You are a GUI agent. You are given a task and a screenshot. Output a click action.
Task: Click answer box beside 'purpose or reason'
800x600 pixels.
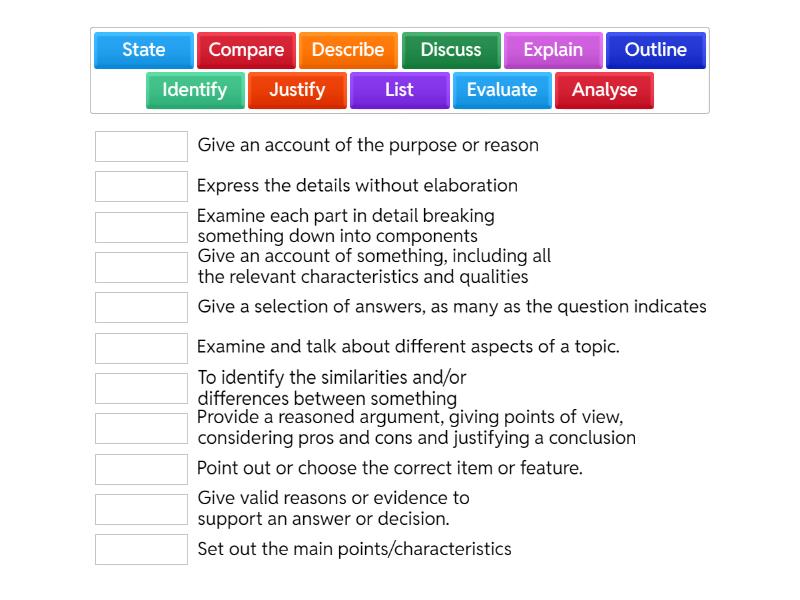pos(141,146)
